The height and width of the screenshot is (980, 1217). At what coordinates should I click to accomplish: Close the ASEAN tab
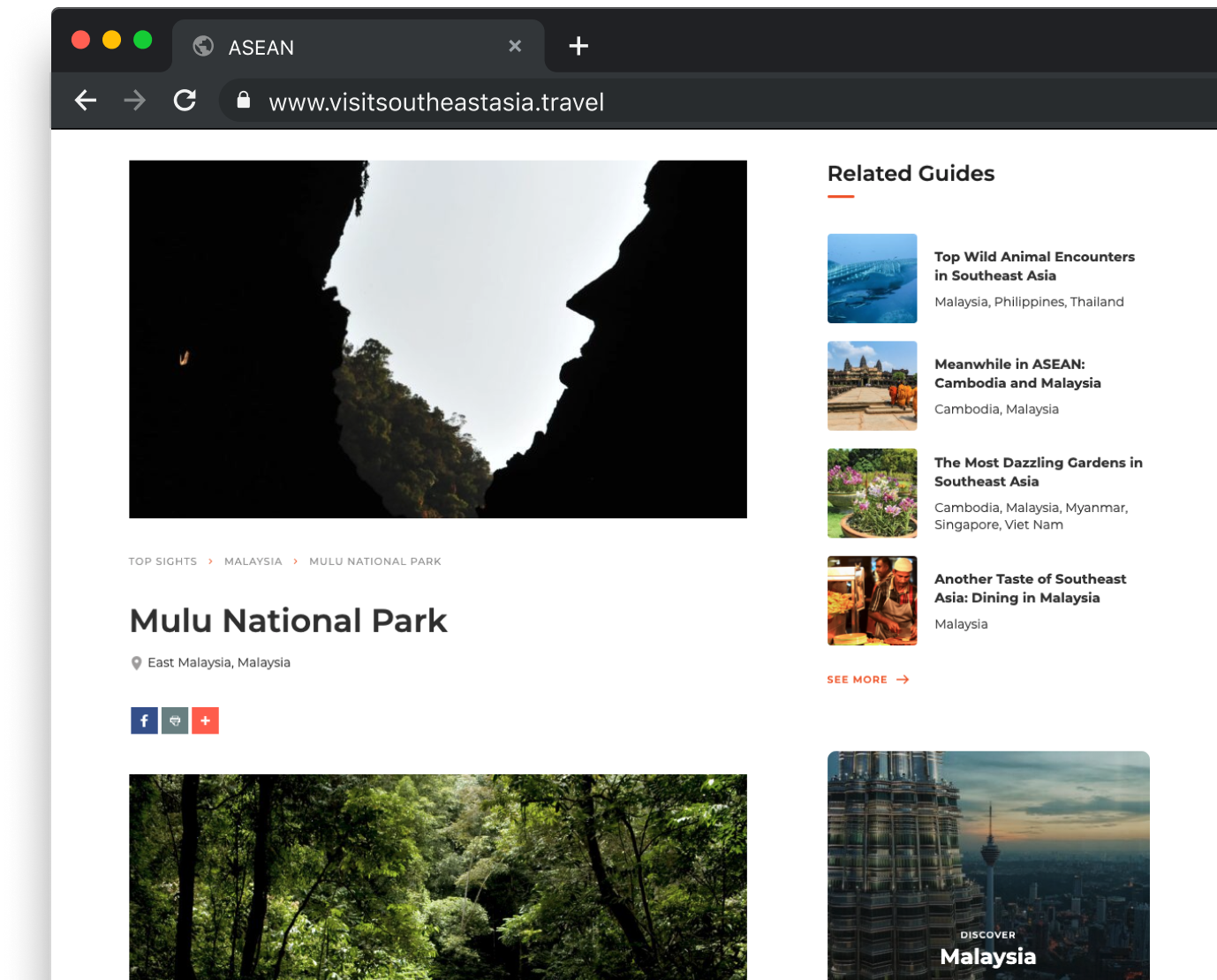(515, 46)
